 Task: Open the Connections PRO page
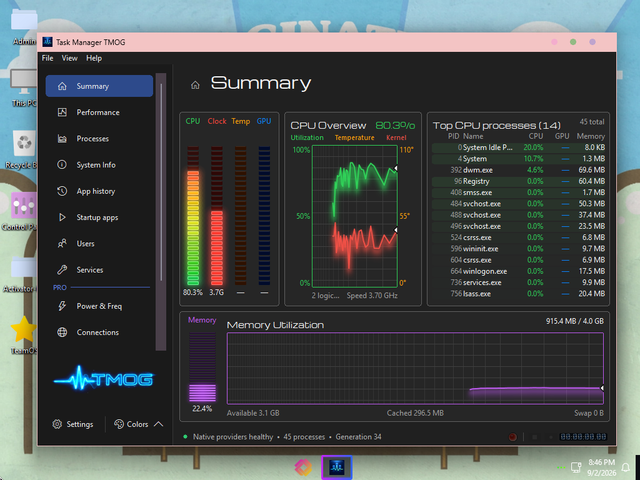click(99, 332)
